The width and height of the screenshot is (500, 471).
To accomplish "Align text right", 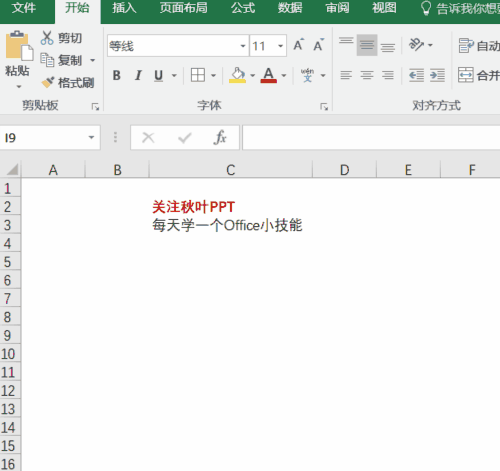I will pyautogui.click(x=388, y=75).
